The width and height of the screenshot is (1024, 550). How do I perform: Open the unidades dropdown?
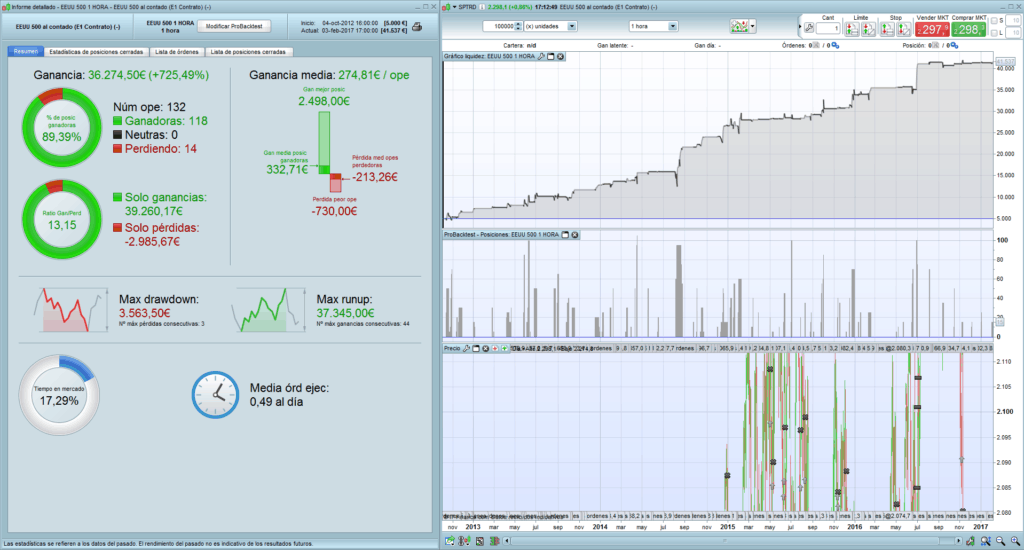point(571,25)
